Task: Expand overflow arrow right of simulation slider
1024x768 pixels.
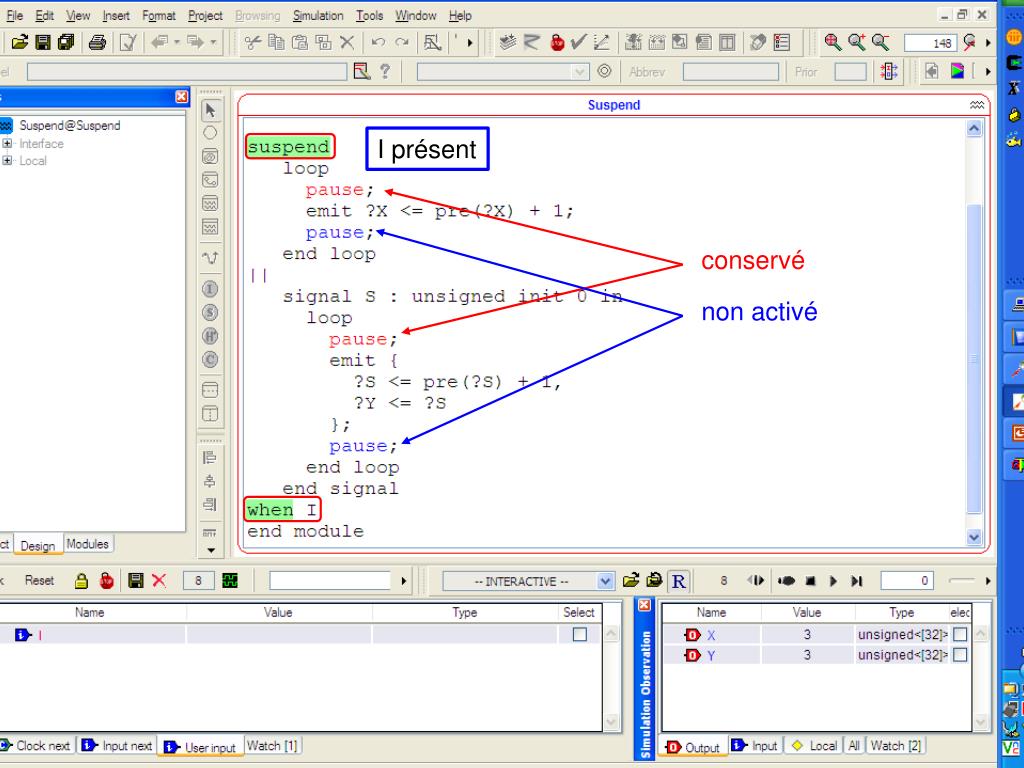Action: tap(988, 581)
